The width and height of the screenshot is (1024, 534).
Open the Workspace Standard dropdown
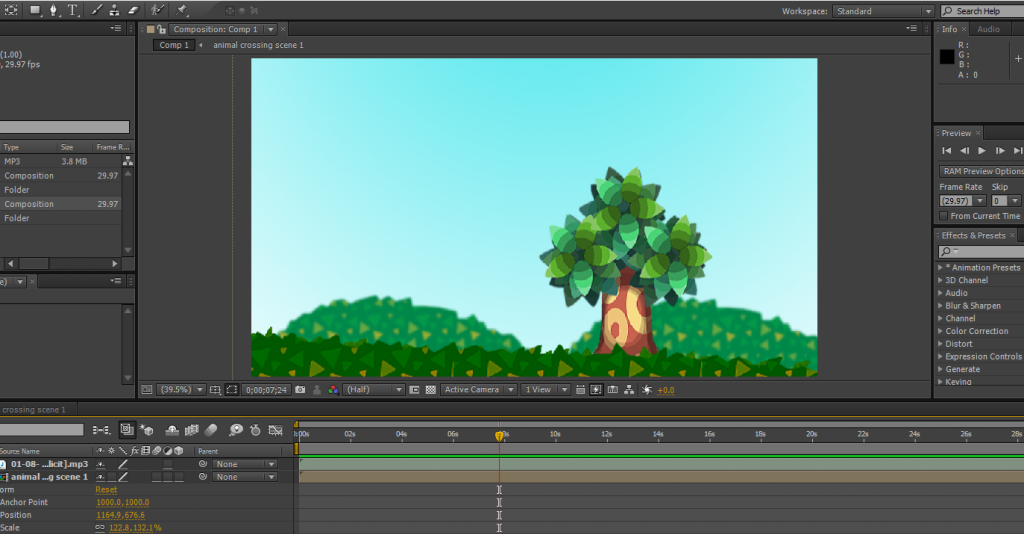(x=883, y=11)
